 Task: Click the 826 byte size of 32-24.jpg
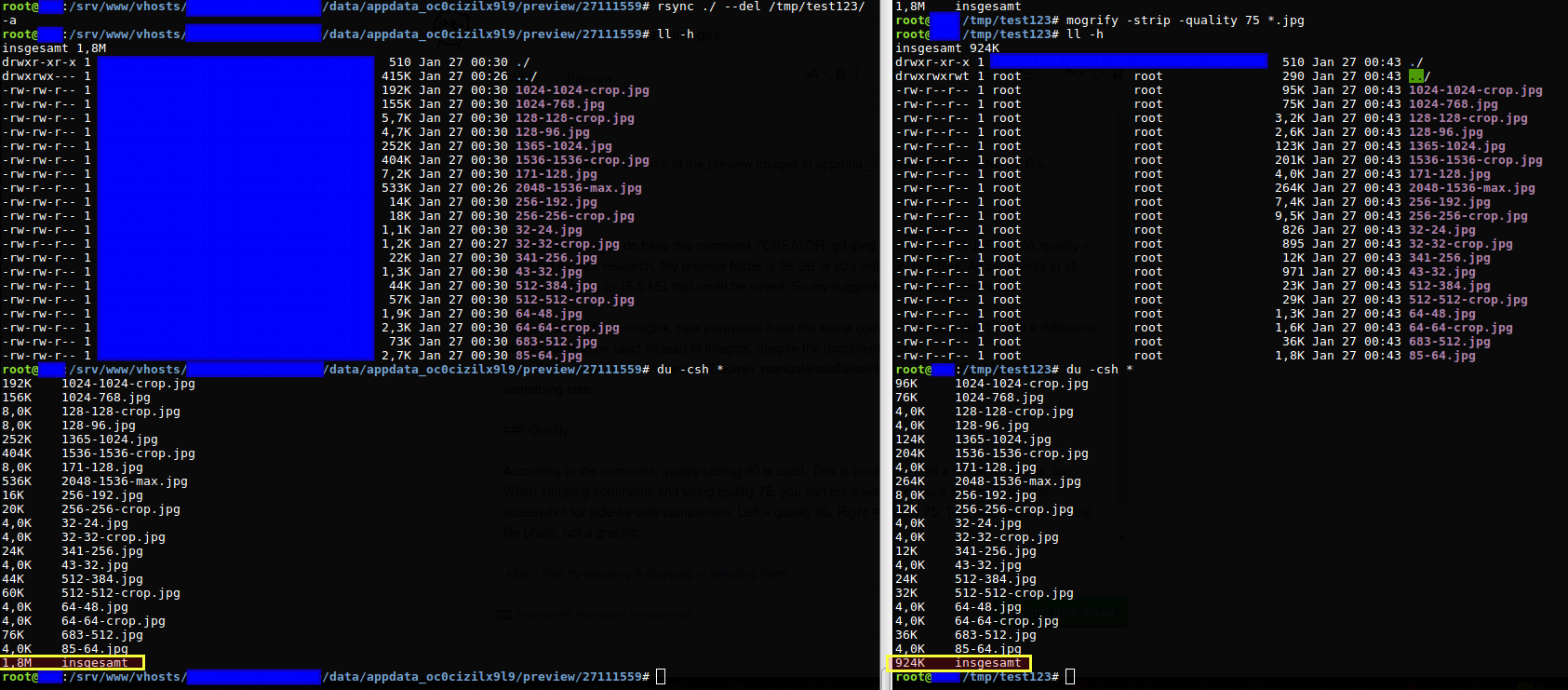pos(1293,230)
